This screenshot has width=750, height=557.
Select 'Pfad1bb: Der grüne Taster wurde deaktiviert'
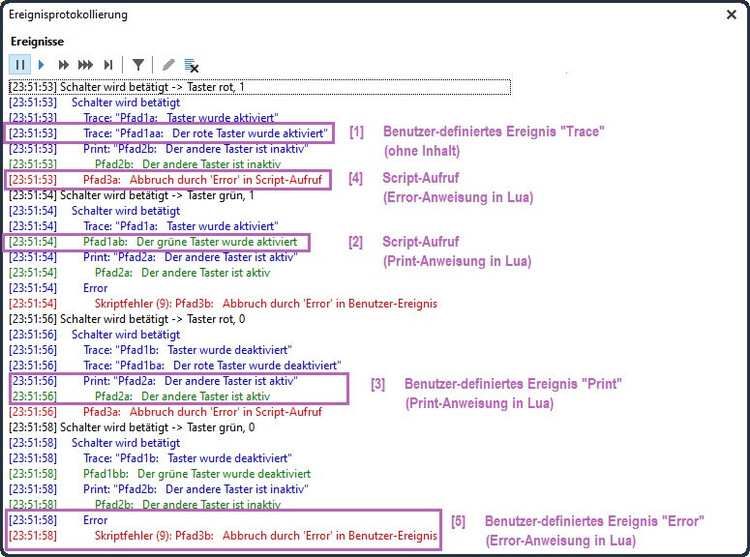tap(160, 473)
